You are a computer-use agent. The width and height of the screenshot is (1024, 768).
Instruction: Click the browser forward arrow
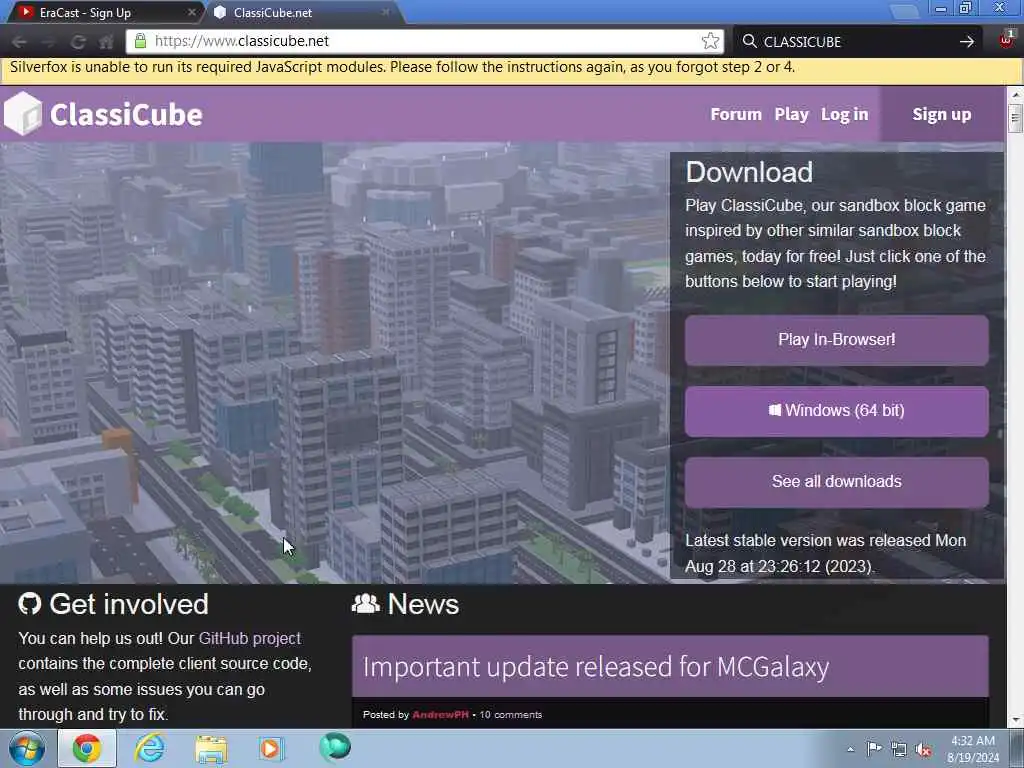(x=48, y=42)
